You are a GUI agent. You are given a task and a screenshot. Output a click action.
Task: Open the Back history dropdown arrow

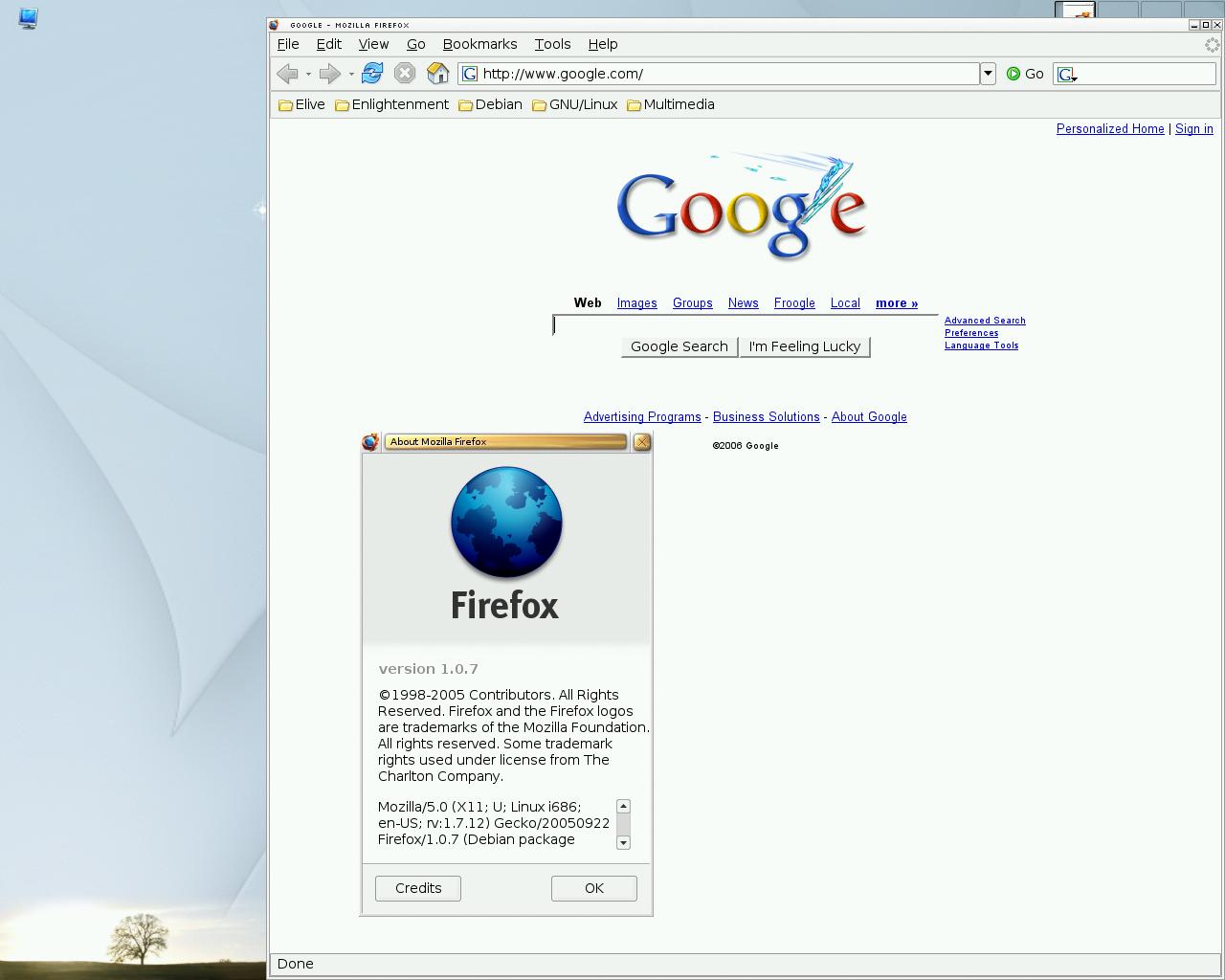pyautogui.click(x=308, y=74)
